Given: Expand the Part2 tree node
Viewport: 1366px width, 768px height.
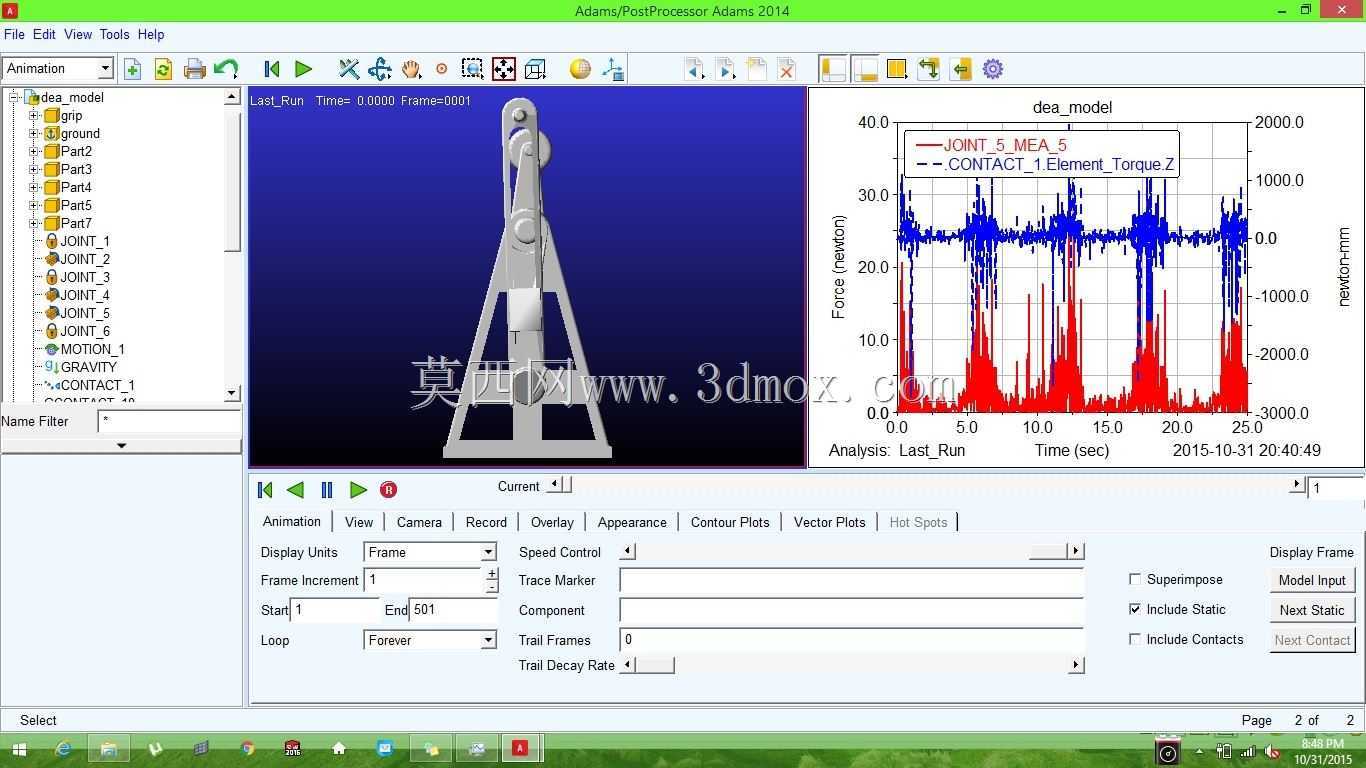Looking at the screenshot, I should [34, 151].
